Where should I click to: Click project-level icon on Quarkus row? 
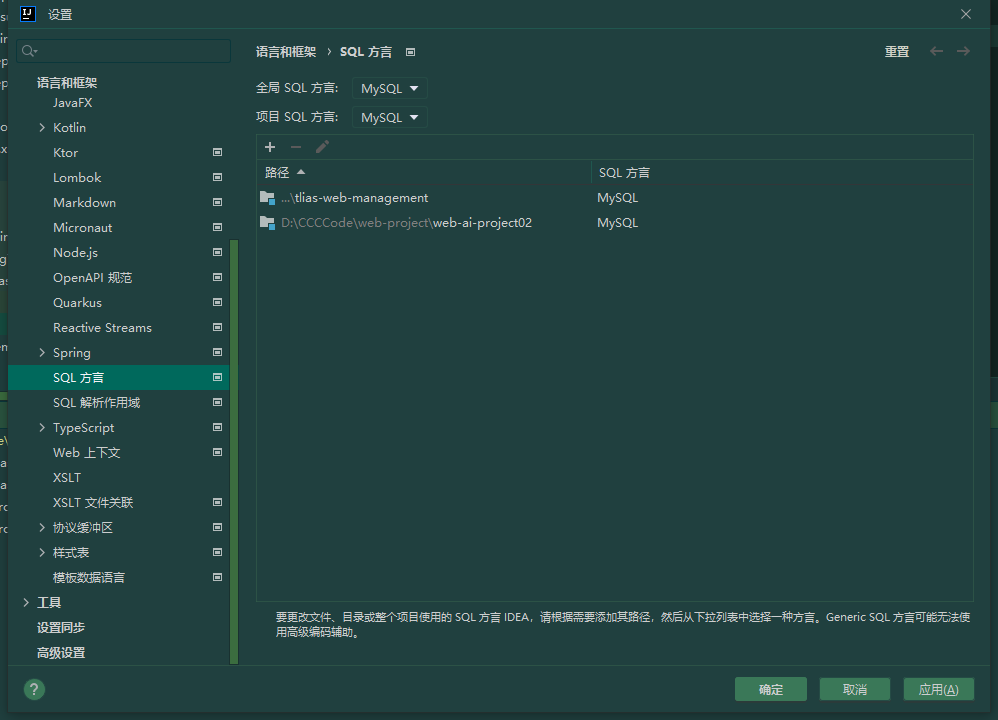pyautogui.click(x=217, y=302)
